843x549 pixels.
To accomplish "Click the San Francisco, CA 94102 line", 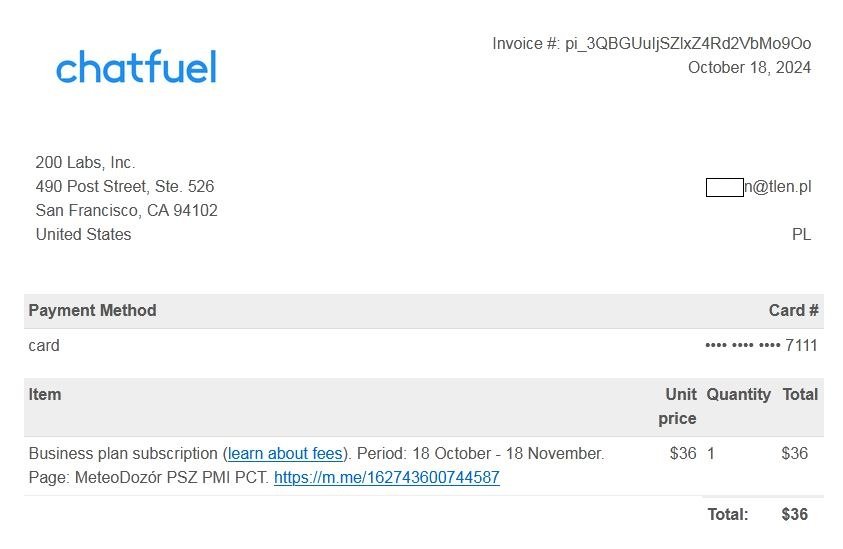I will [x=126, y=210].
